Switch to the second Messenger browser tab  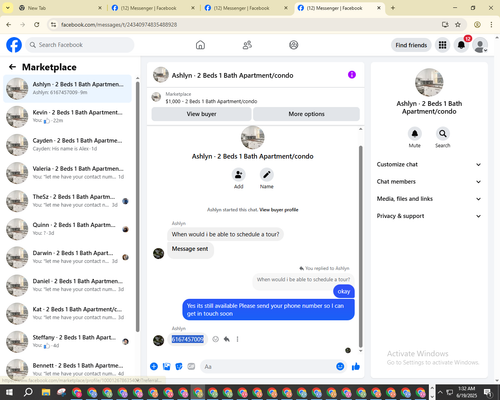[246, 8]
